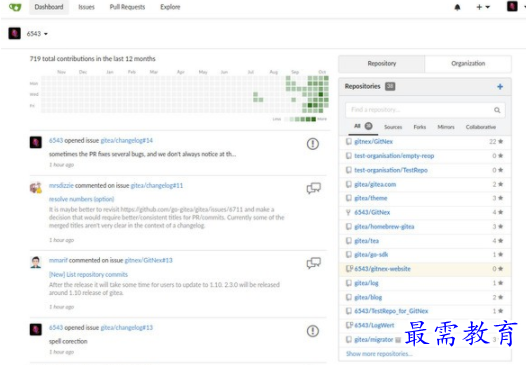
Task: Click mmarif's avatar in activity feed
Action: tap(36, 262)
